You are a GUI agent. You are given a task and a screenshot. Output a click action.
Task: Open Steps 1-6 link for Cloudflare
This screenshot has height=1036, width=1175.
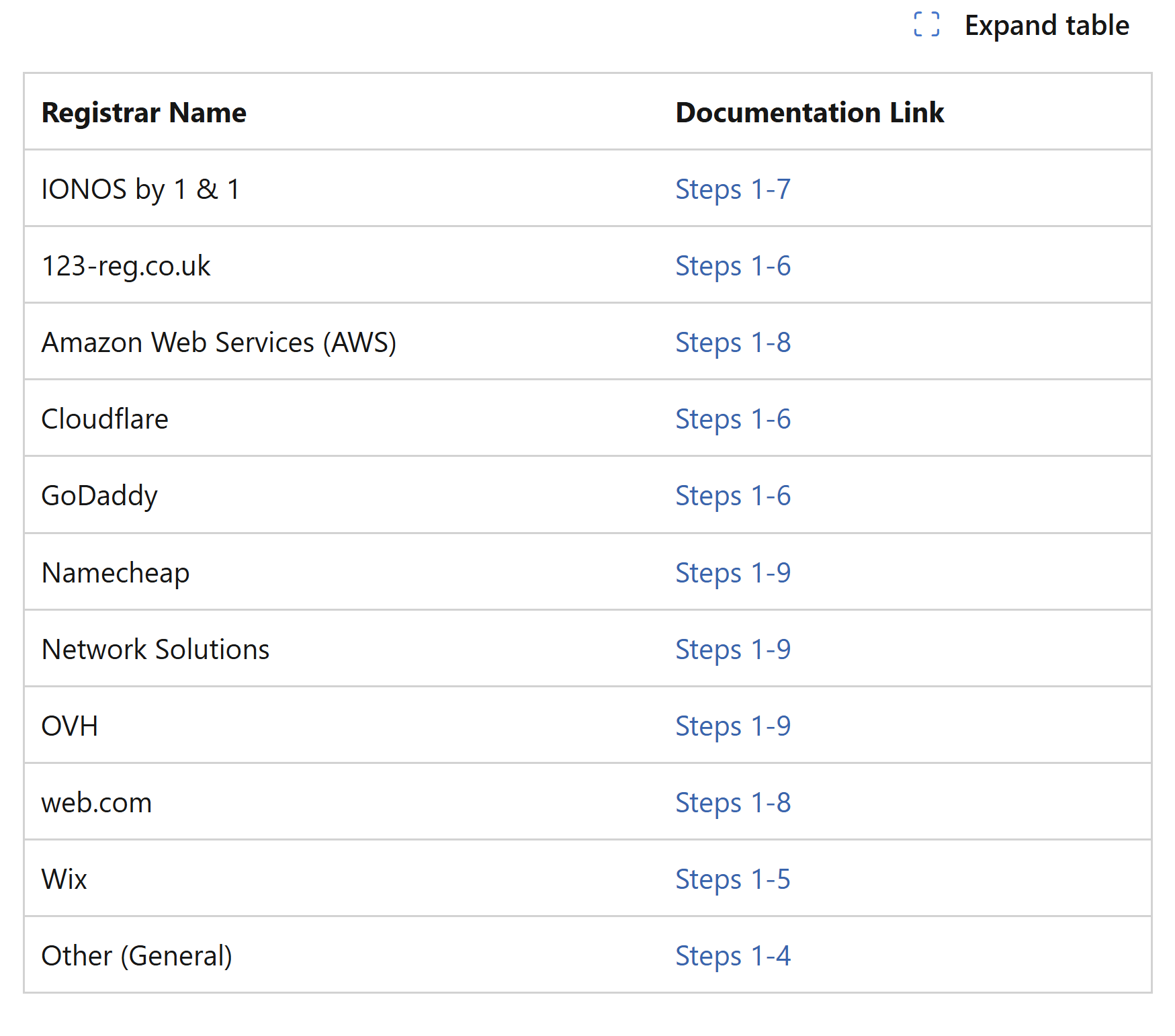[732, 419]
